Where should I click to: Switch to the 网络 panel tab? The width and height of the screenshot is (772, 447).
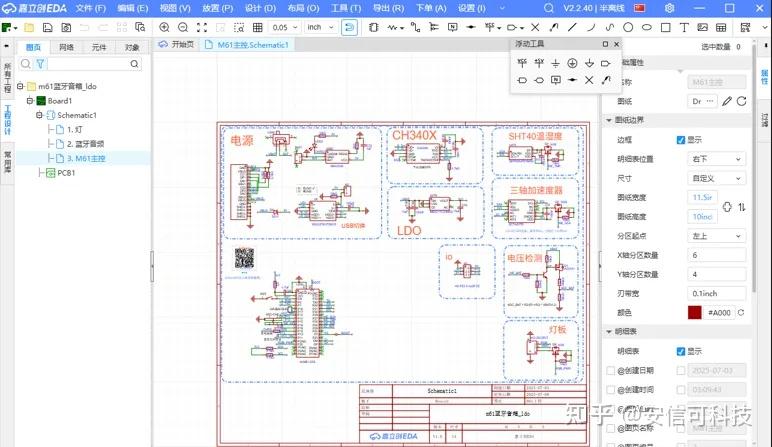point(66,47)
